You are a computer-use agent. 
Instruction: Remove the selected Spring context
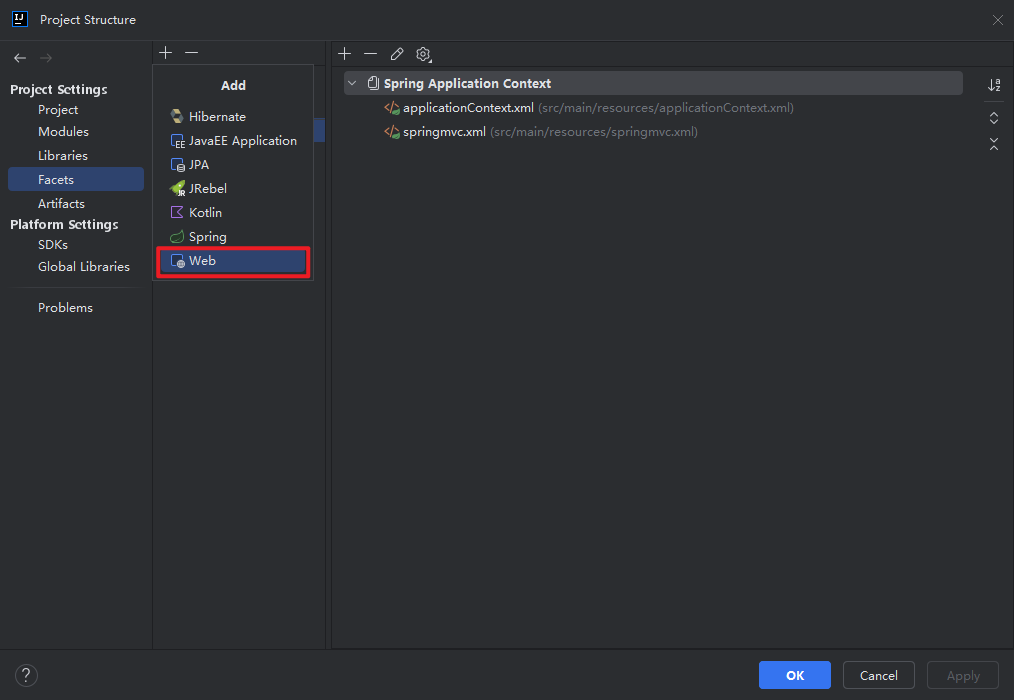(x=371, y=54)
